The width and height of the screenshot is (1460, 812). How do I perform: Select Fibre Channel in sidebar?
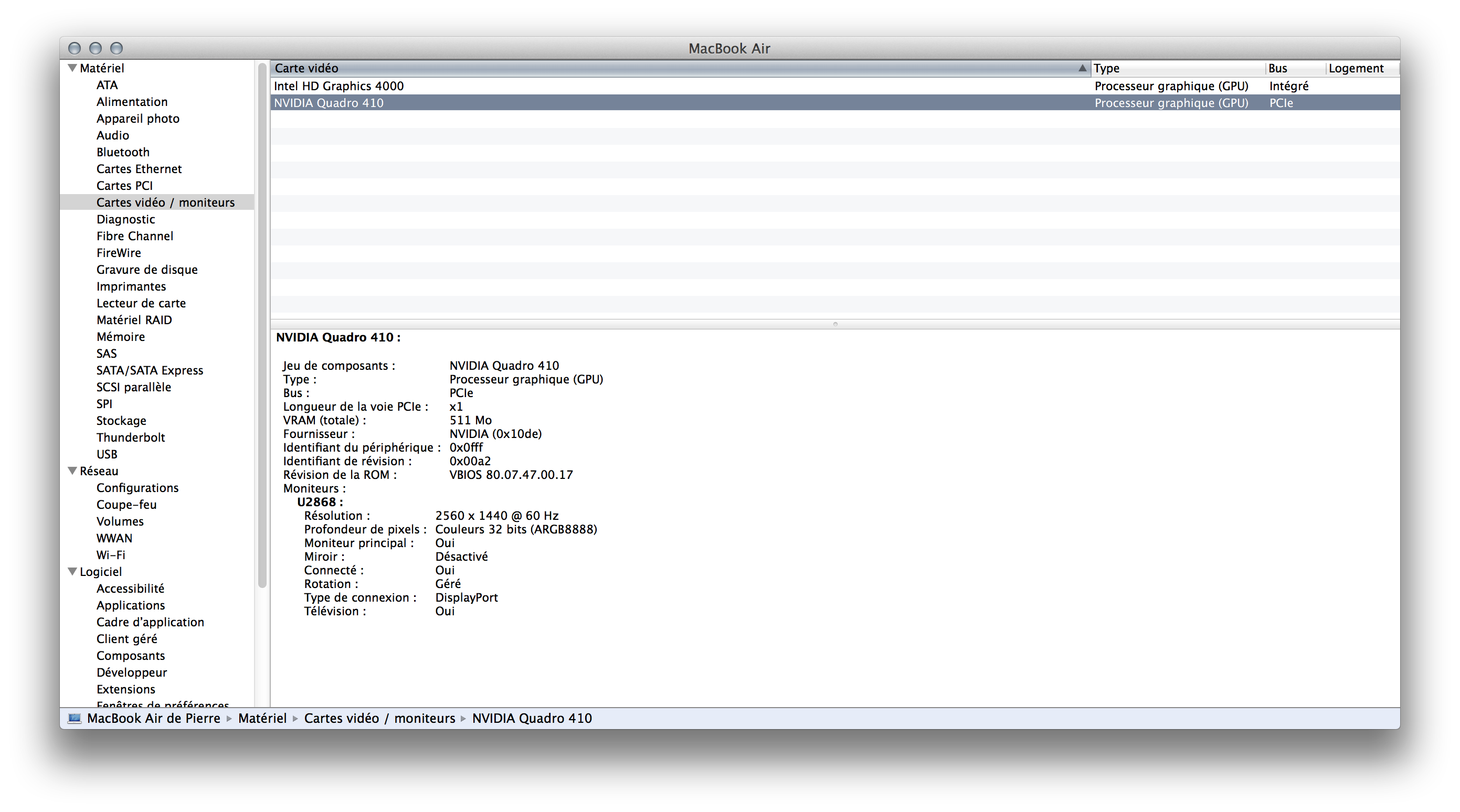(135, 236)
